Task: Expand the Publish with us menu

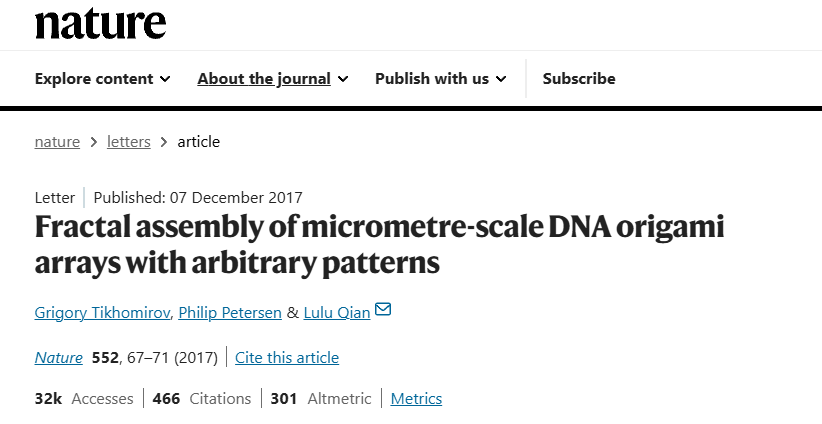Action: [440, 79]
